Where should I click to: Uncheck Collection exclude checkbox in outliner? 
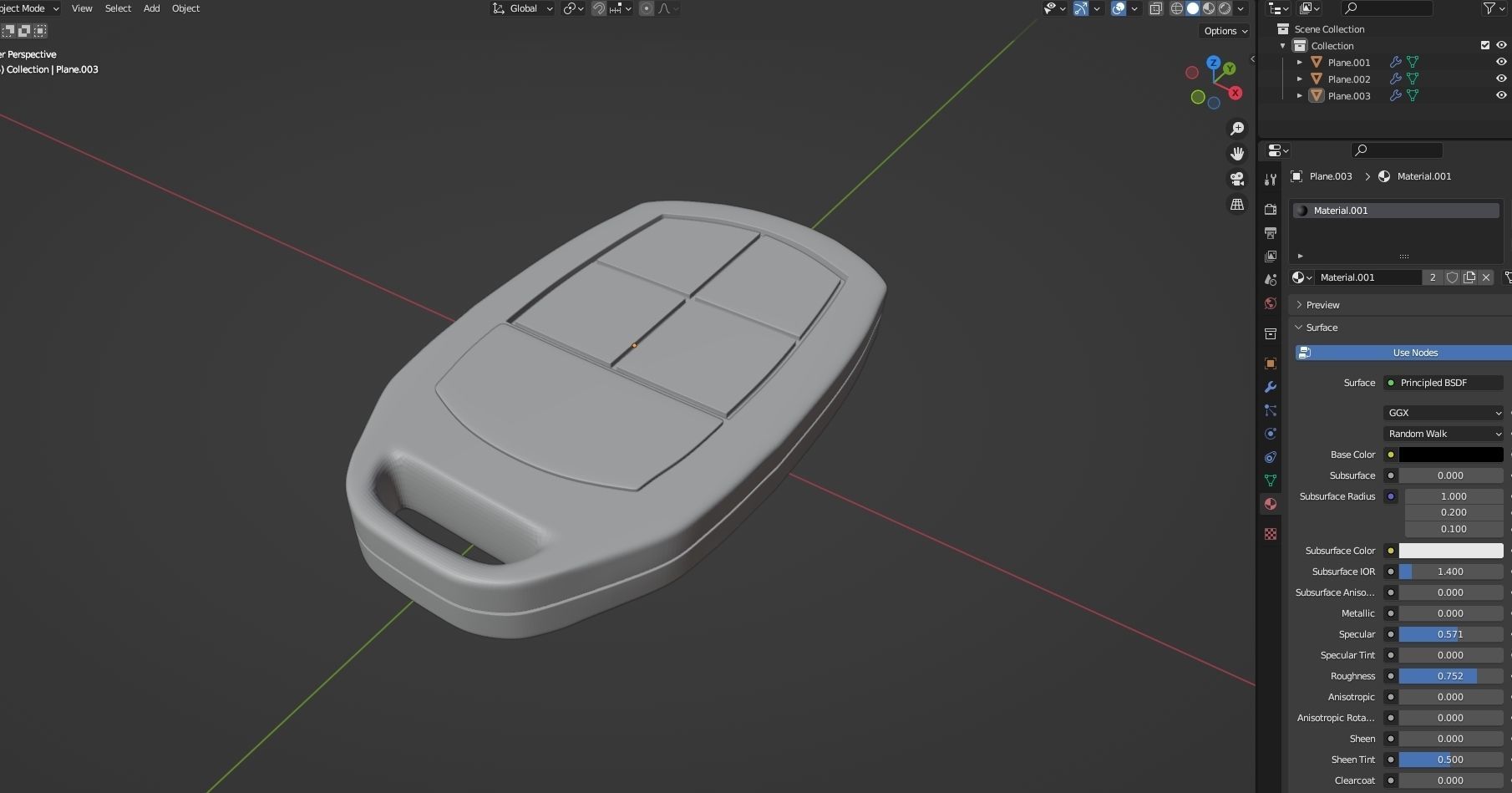pos(1484,45)
